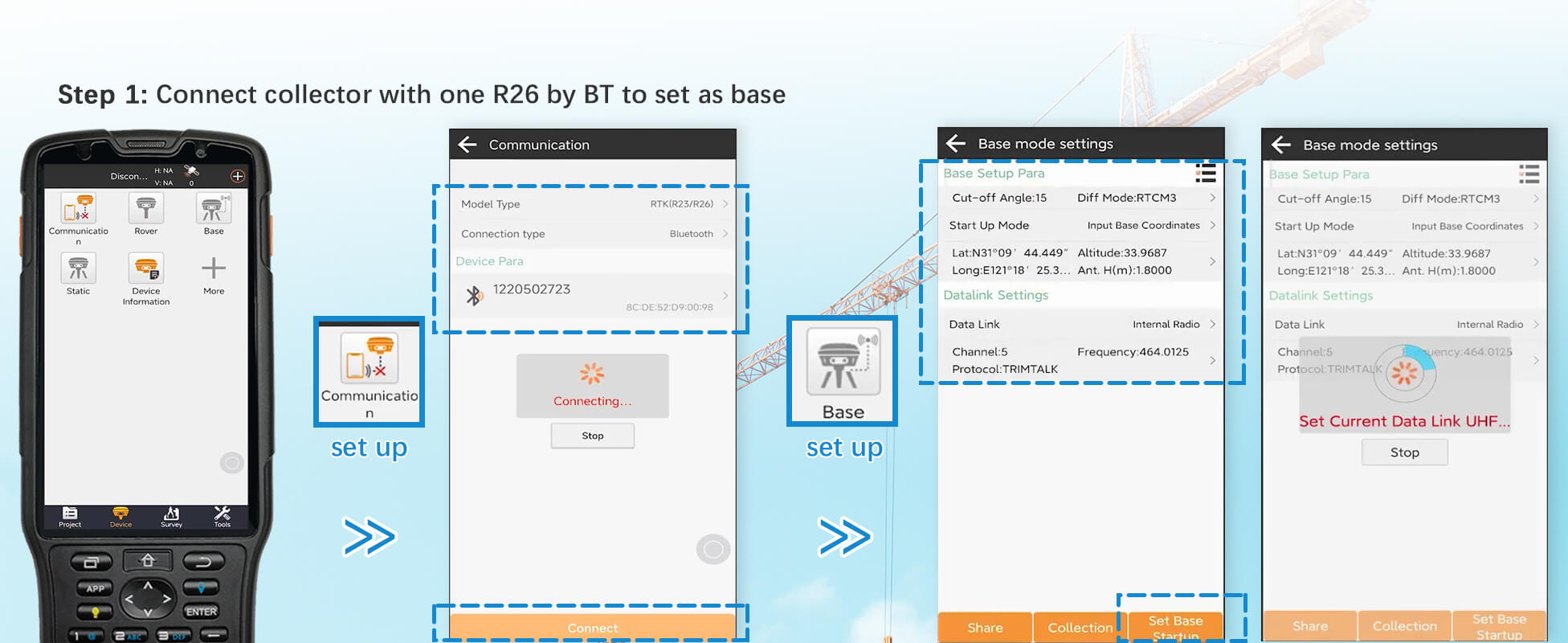Click the enlarged Base set up icon
Image resolution: width=1568 pixels, height=643 pixels.
click(x=842, y=371)
